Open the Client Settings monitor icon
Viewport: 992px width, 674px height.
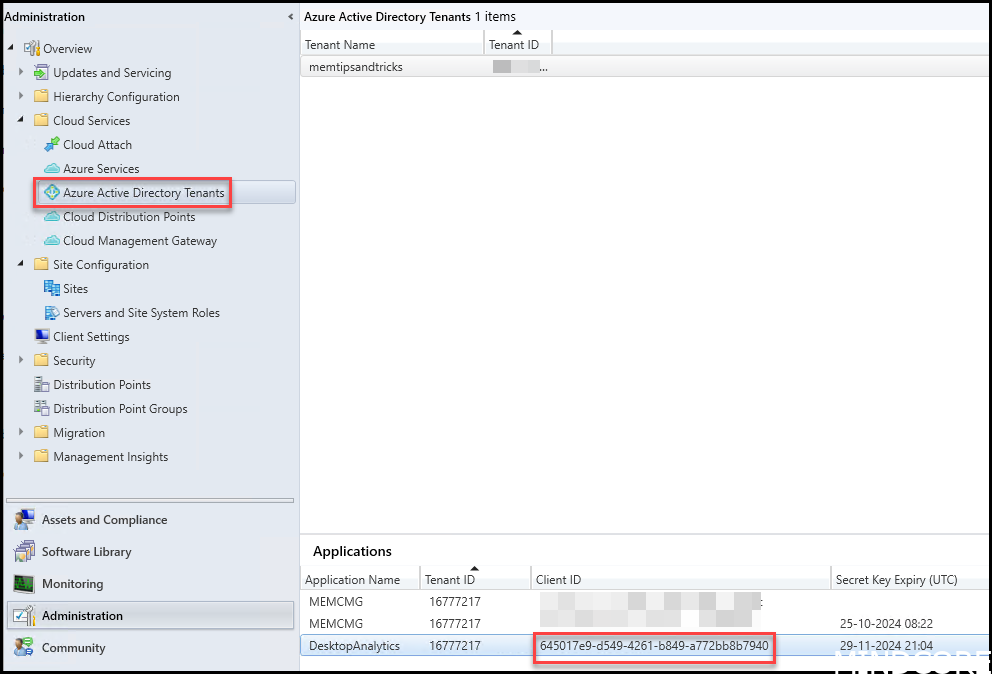(42, 336)
